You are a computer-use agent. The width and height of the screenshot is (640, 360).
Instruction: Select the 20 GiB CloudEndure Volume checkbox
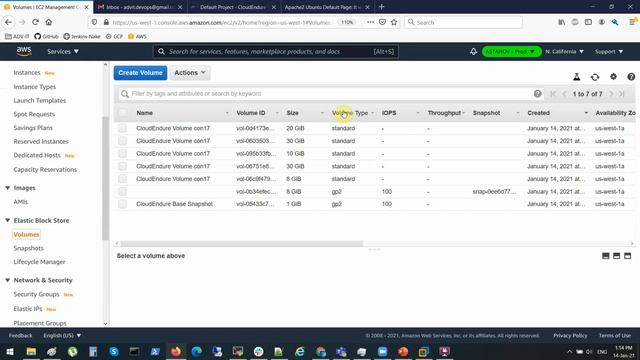pos(122,128)
